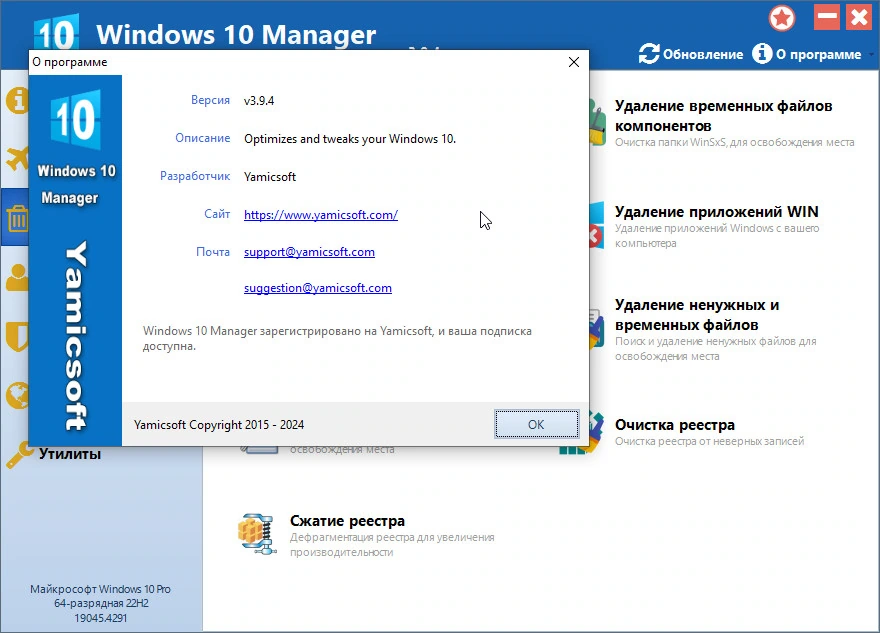Click the developer name Yamicsoft
This screenshot has width=880, height=633.
[270, 177]
